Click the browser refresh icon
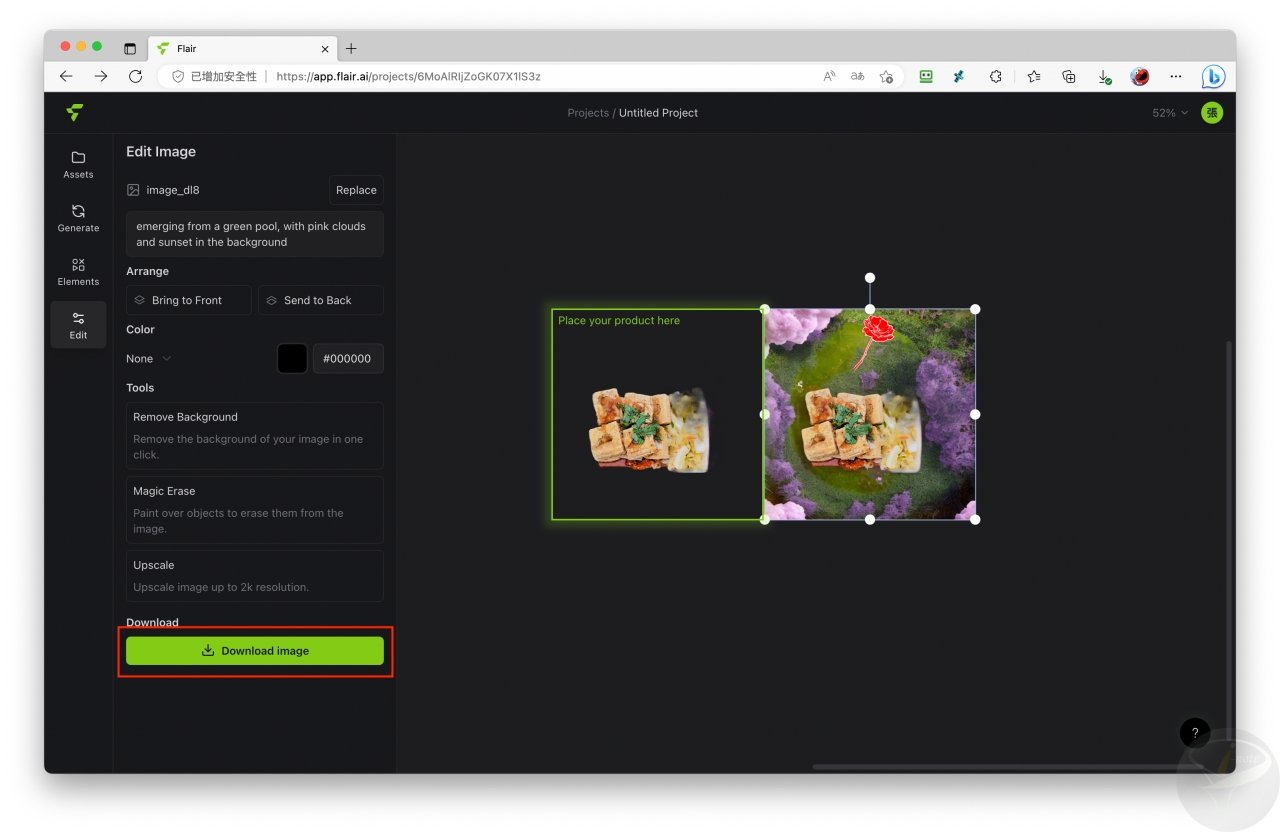This screenshot has height=832, width=1280. point(135,76)
